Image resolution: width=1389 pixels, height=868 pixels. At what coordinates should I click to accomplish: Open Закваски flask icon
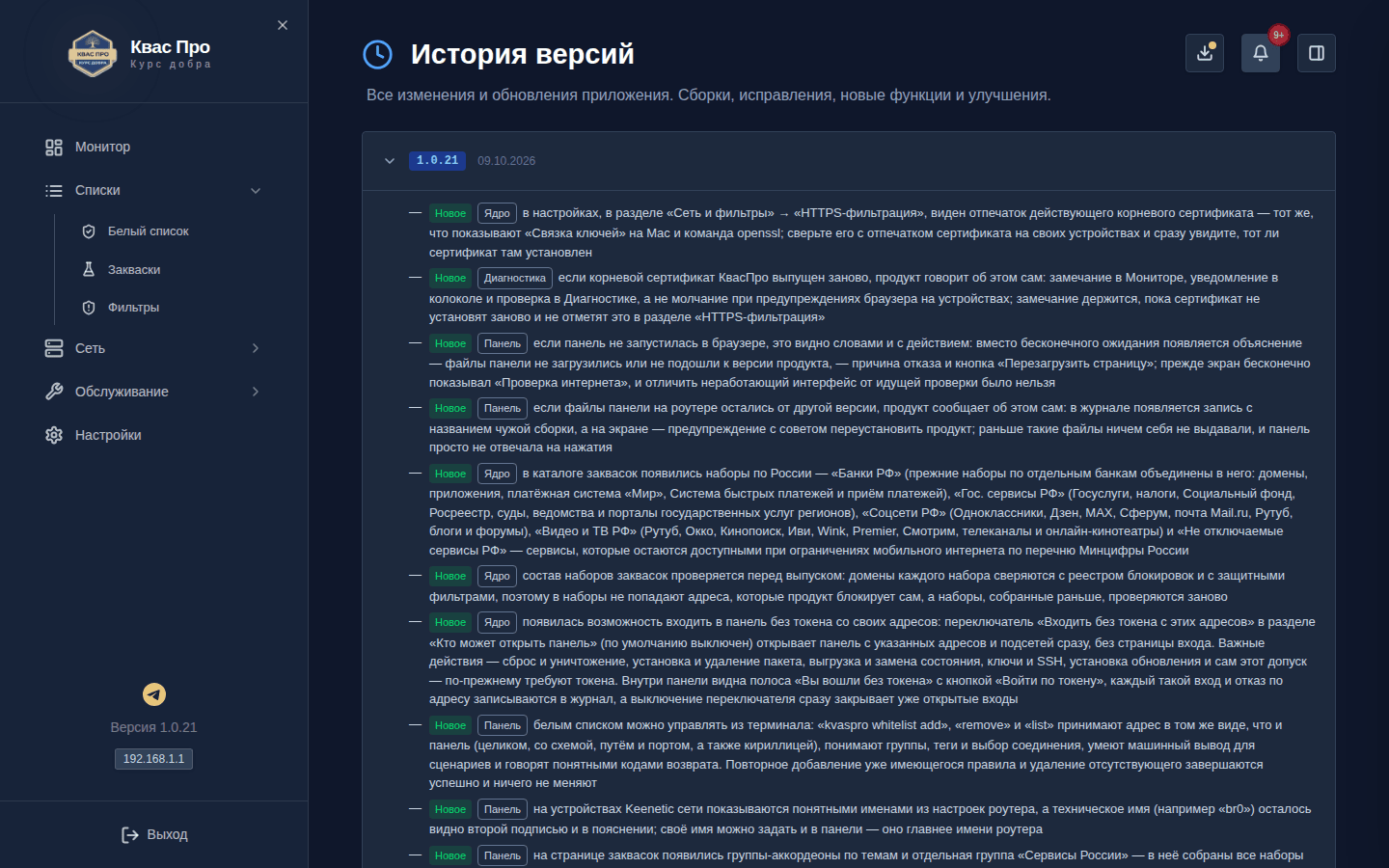tap(89, 270)
